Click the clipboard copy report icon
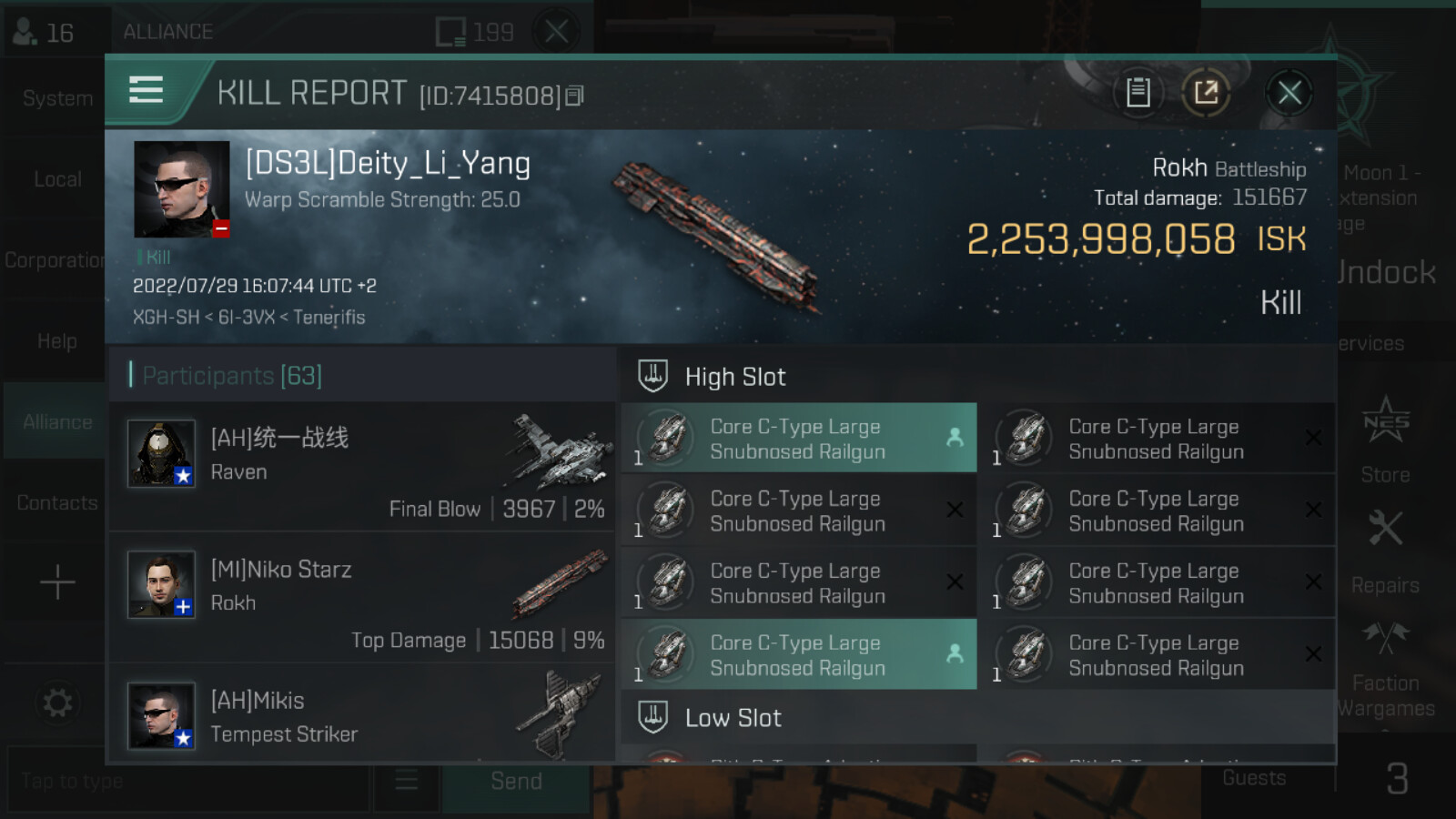Viewport: 1456px width, 819px height. click(x=1137, y=92)
